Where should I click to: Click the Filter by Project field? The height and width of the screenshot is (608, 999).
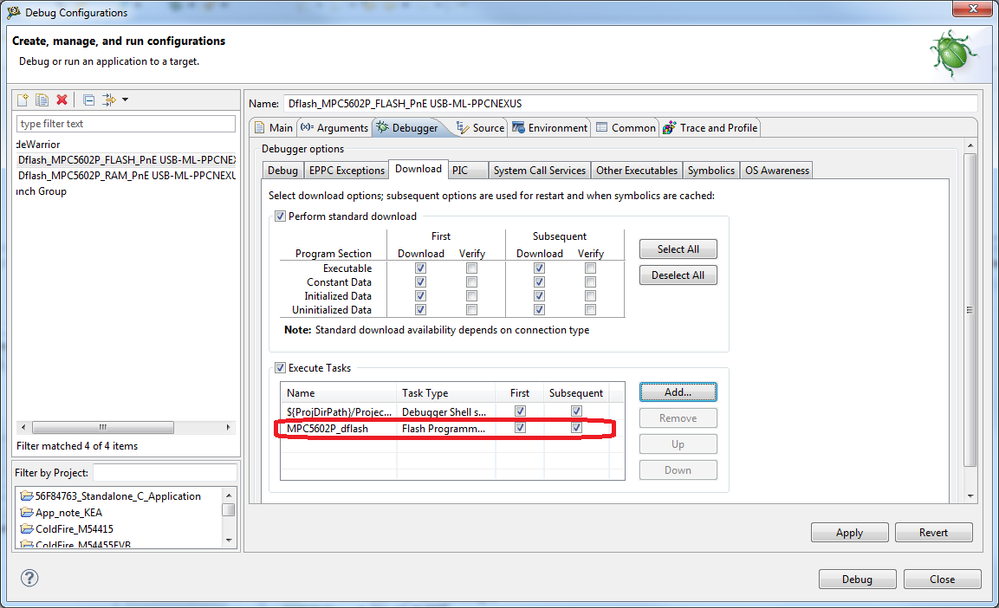point(165,473)
